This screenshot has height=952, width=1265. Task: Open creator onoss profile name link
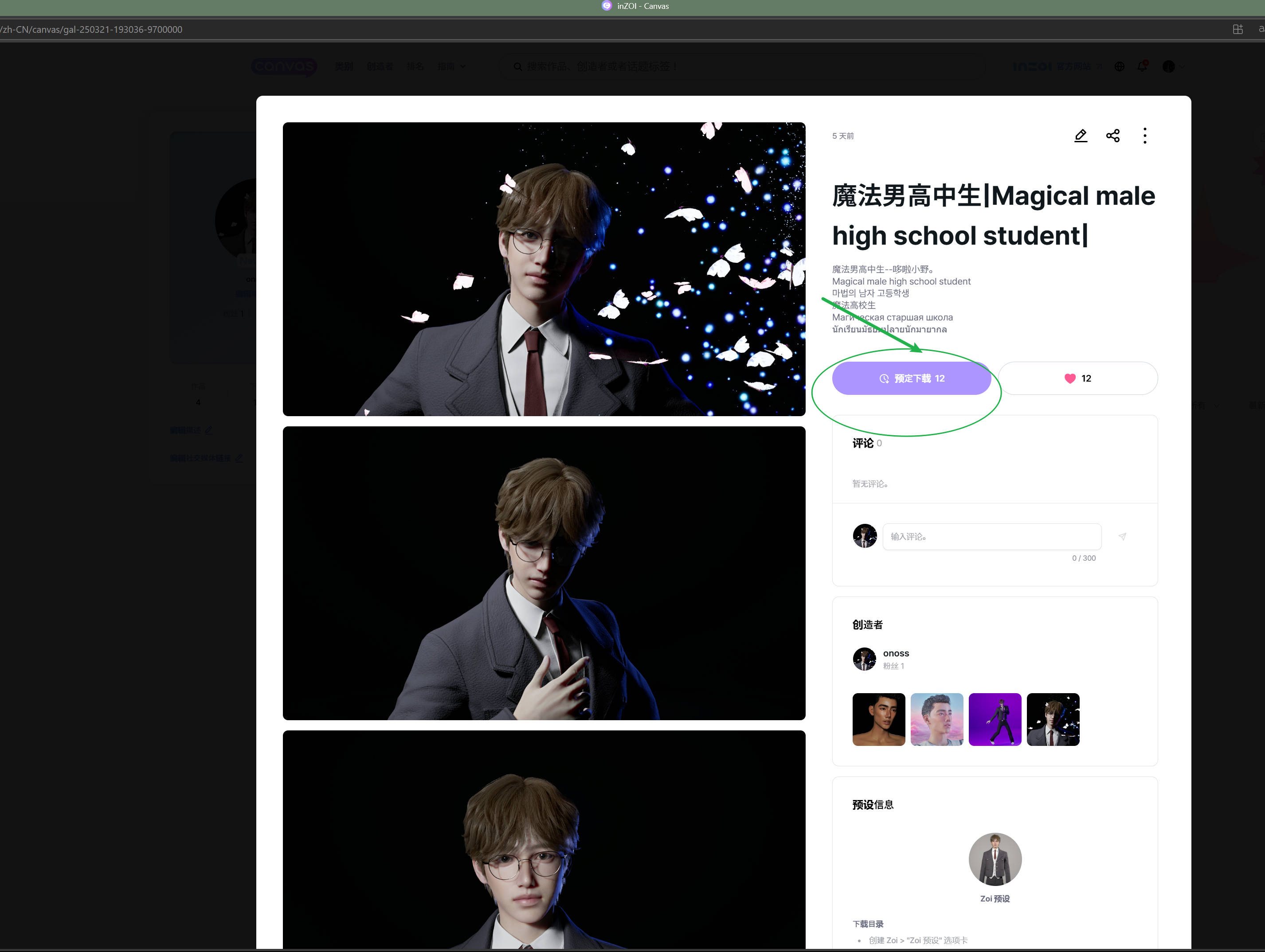click(896, 653)
